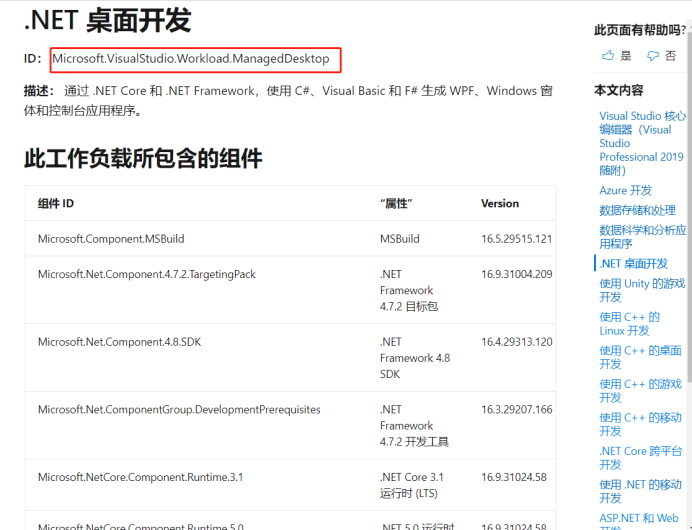This screenshot has width=692, height=530.
Task: Click the 描述 paragraph text
Action: point(288,101)
